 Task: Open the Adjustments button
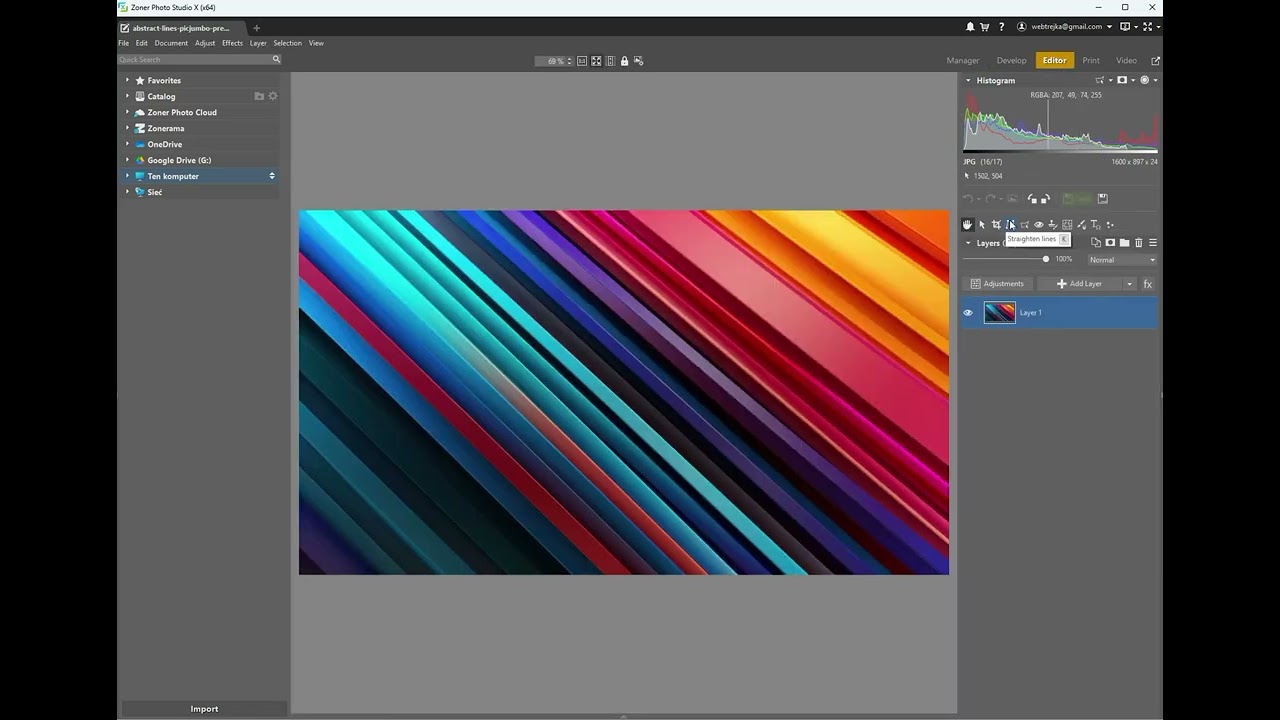(997, 284)
